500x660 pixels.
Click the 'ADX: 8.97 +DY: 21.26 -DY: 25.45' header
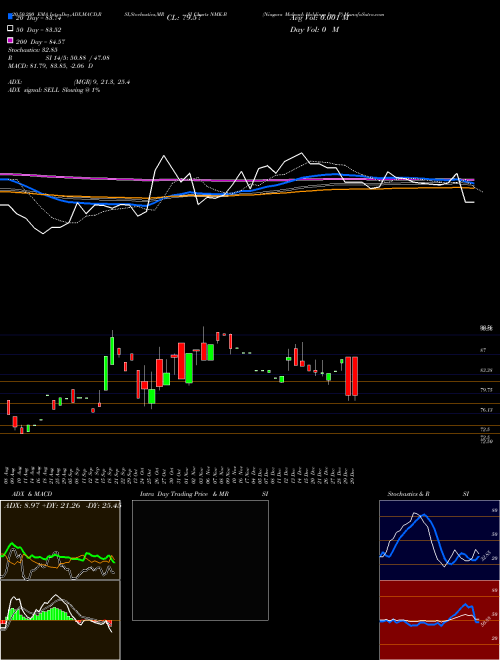point(62,505)
